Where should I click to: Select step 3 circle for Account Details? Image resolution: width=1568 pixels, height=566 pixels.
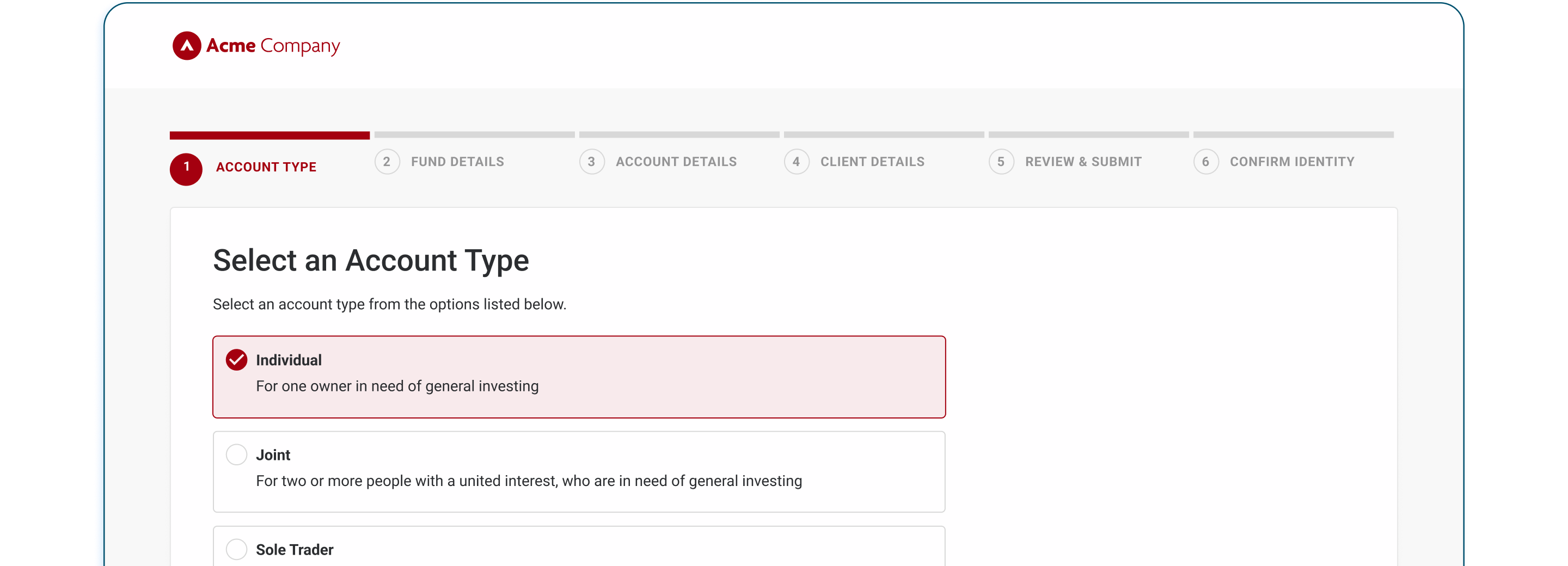[592, 162]
